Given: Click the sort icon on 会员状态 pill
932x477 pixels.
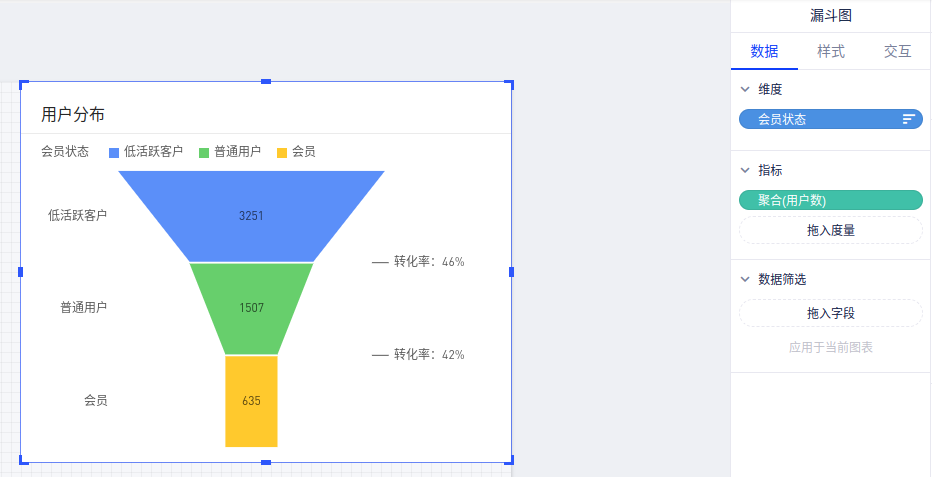Looking at the screenshot, I should (x=908, y=119).
